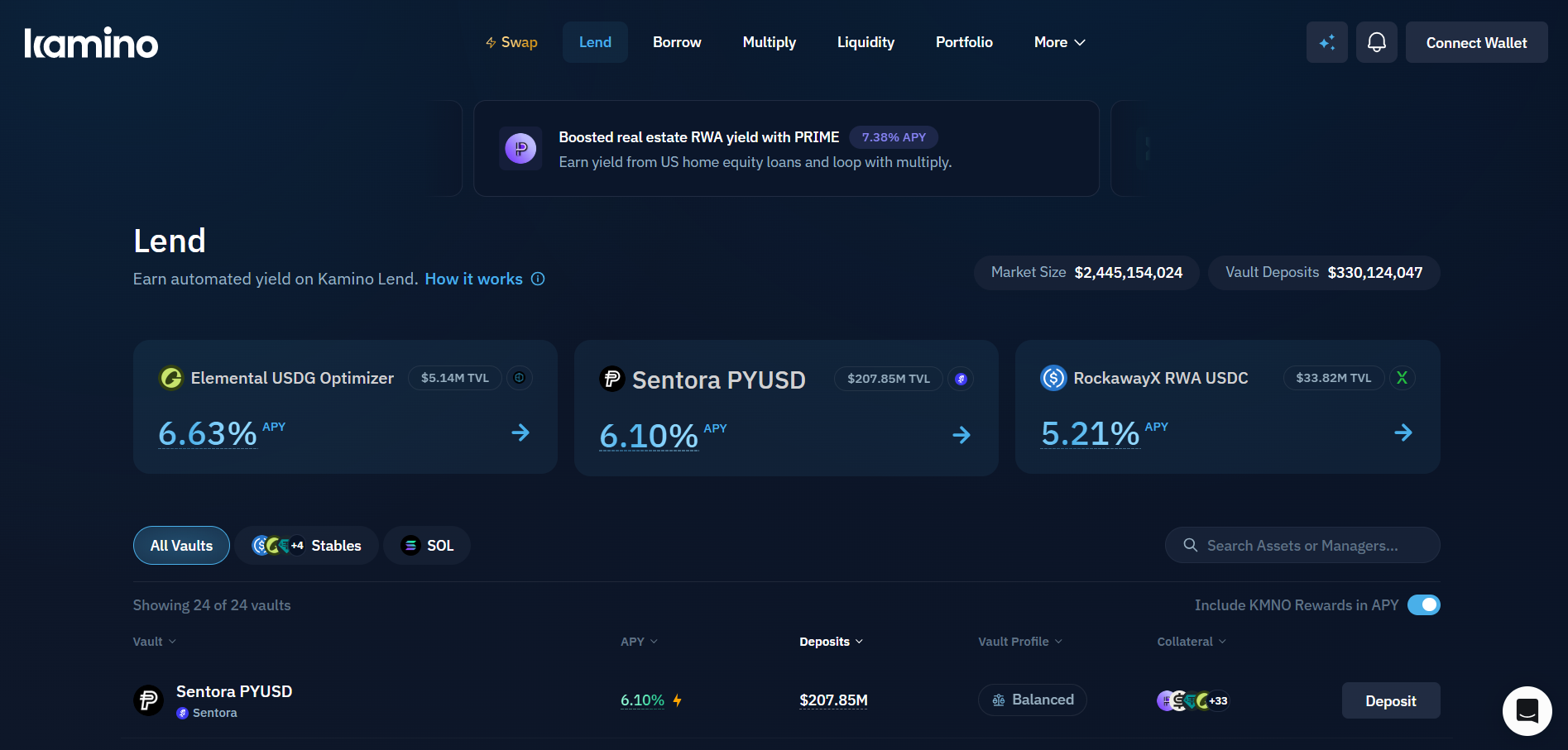Image resolution: width=1568 pixels, height=750 pixels.
Task: Click Showing 24 of 24 vaults text
Action: (212, 605)
